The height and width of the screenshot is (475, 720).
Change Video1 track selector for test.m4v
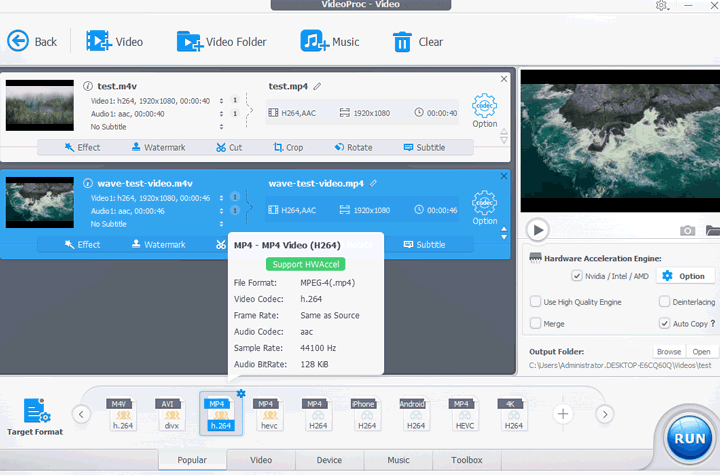tap(221, 101)
